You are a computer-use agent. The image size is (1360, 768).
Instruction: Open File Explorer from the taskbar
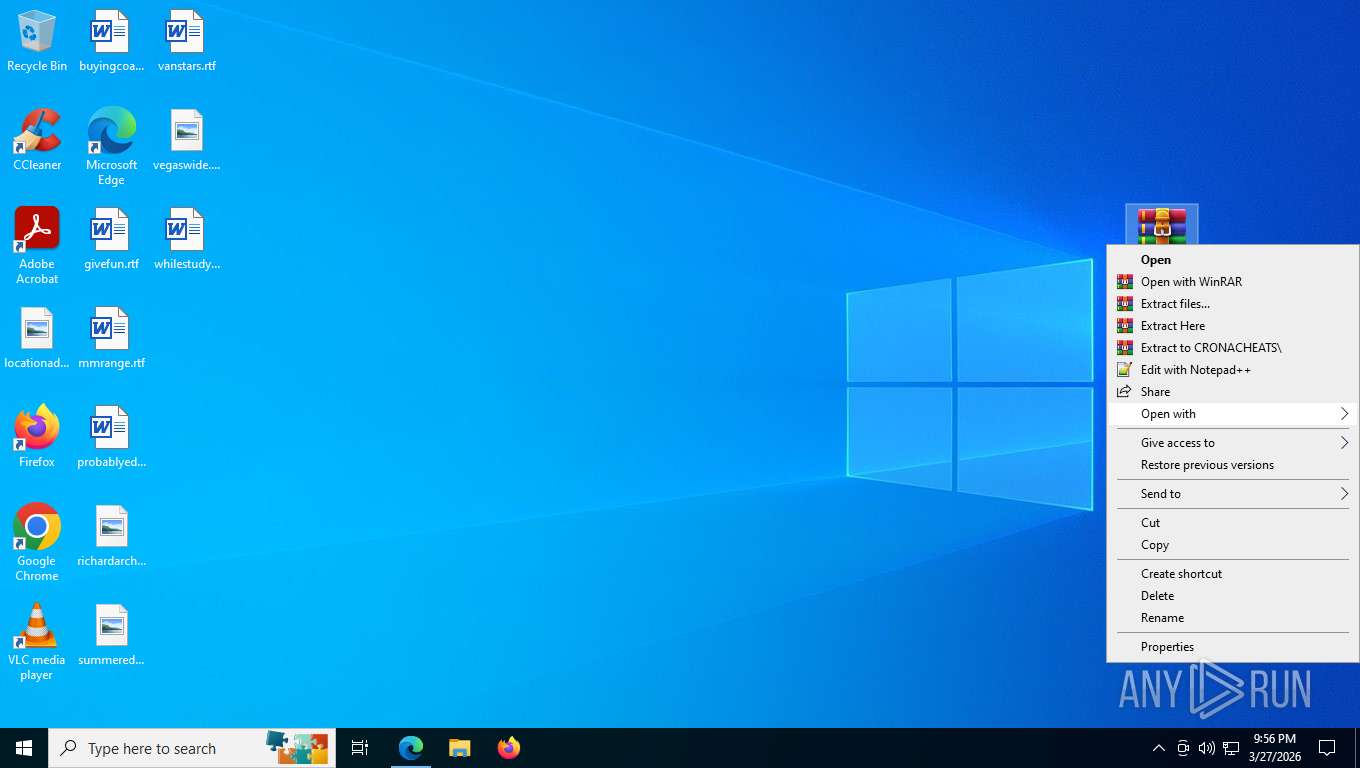point(459,748)
